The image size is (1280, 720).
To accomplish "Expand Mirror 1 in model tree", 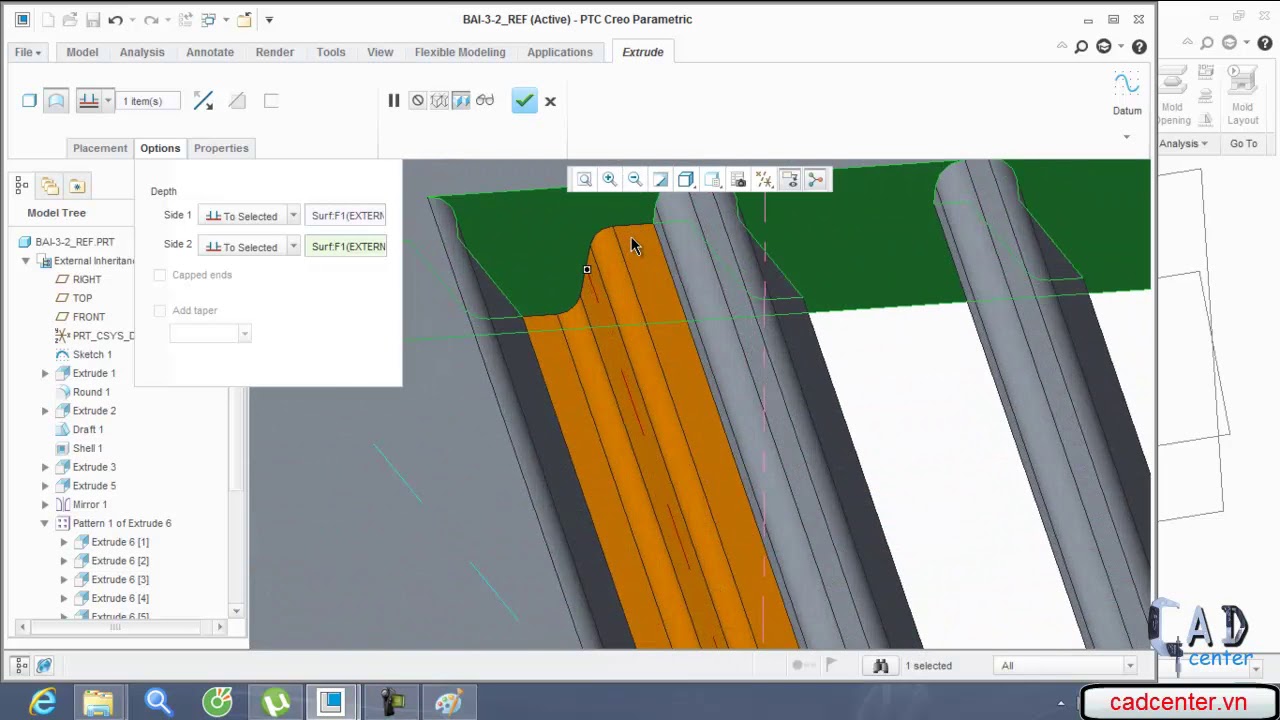I will (45, 505).
